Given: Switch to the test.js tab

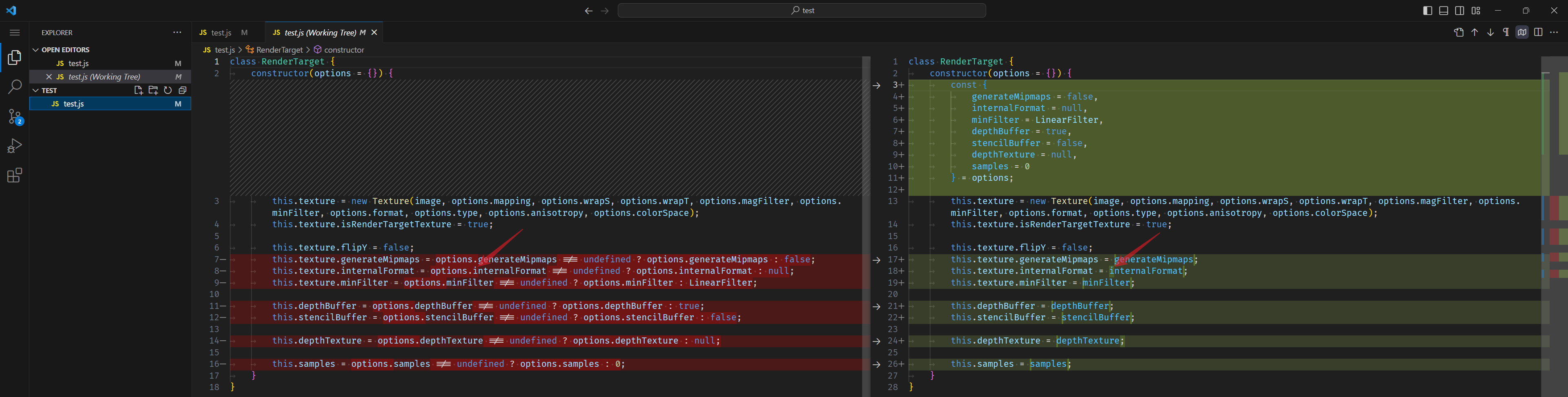Looking at the screenshot, I should [x=222, y=32].
